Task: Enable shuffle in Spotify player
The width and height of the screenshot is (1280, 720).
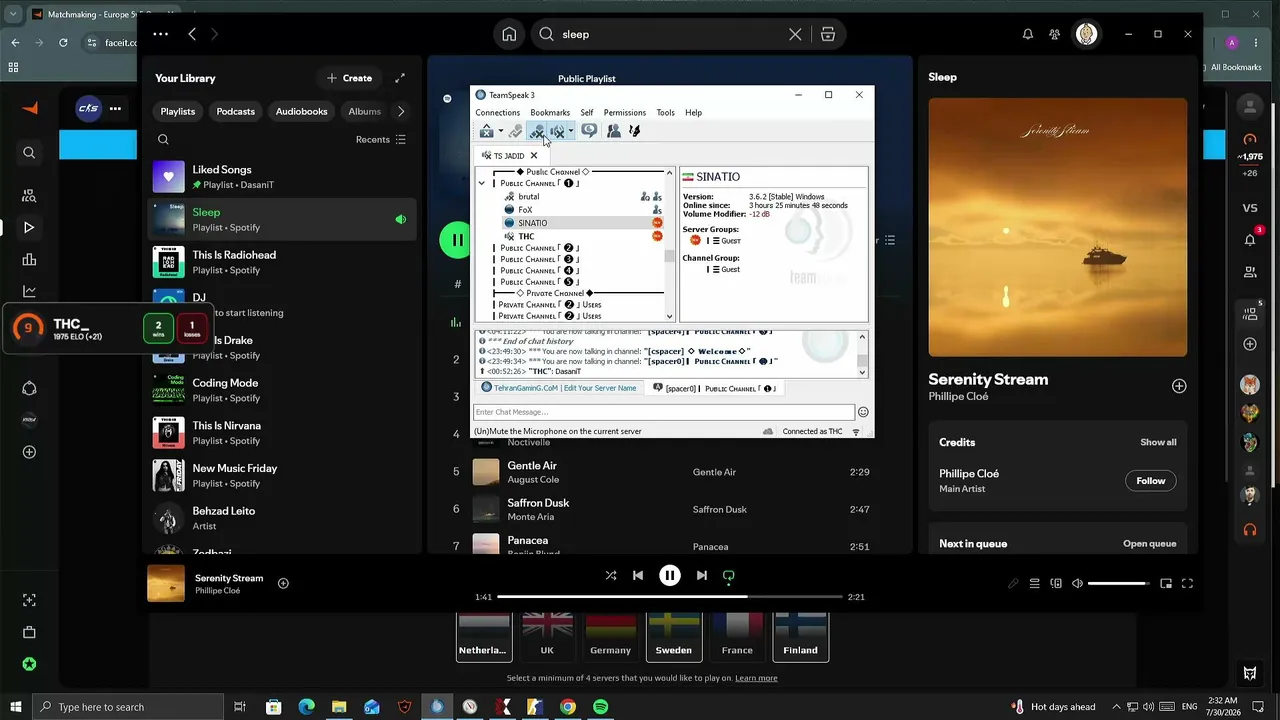Action: [611, 576]
